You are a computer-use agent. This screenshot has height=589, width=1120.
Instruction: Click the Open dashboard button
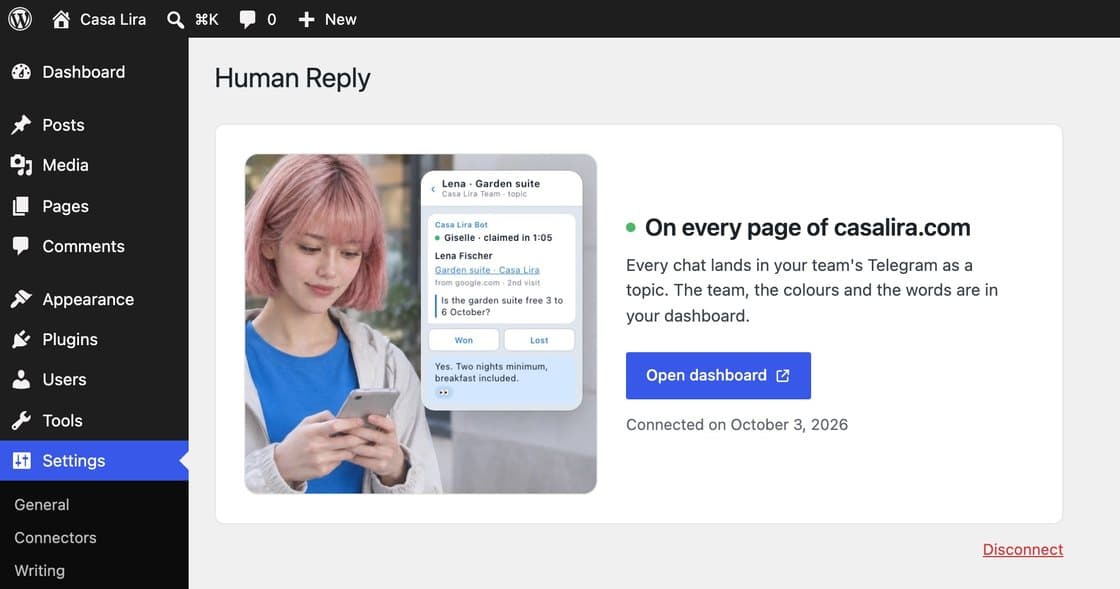(x=718, y=376)
